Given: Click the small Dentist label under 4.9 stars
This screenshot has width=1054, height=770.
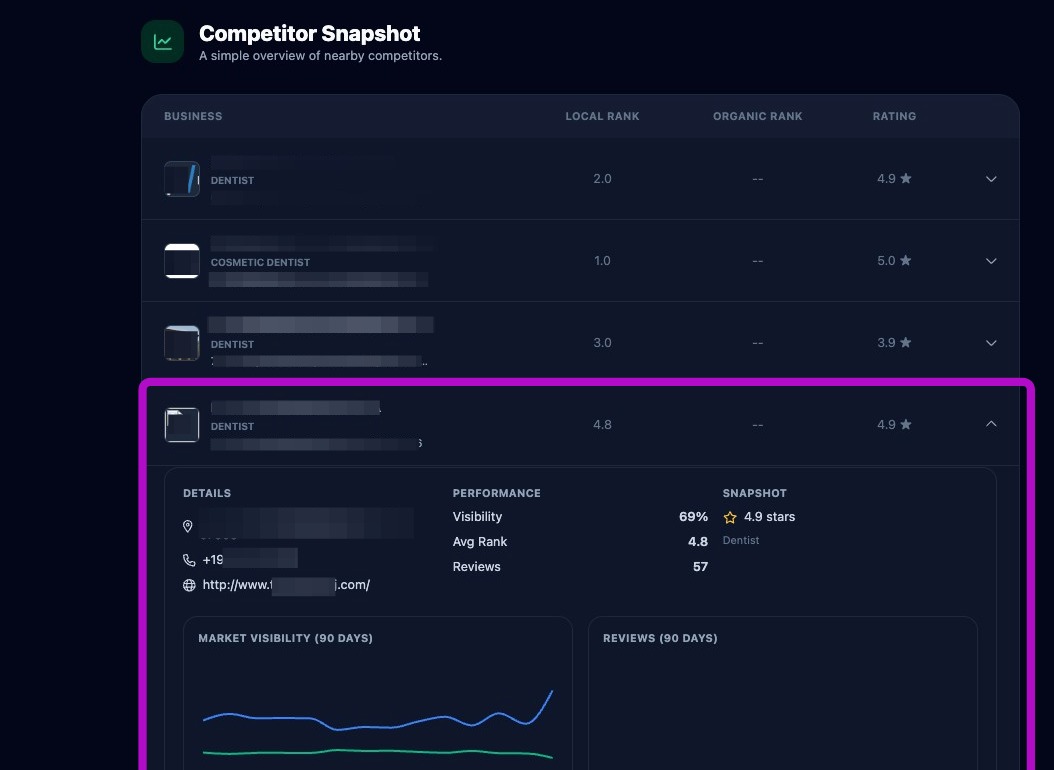Looking at the screenshot, I should click(741, 540).
